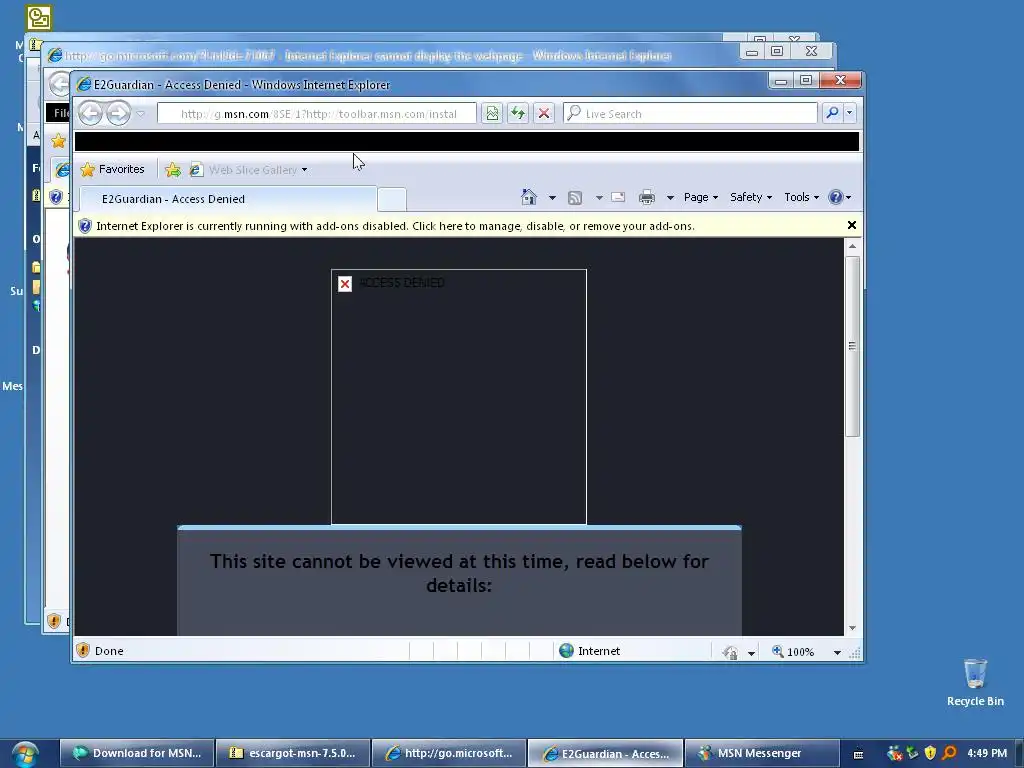Screen dimensions: 1024x768
Task: Open the Favorites center
Action: 112,170
